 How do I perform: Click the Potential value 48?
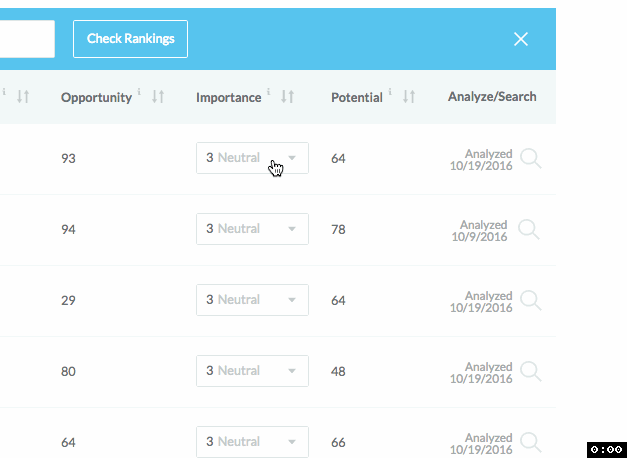(338, 372)
